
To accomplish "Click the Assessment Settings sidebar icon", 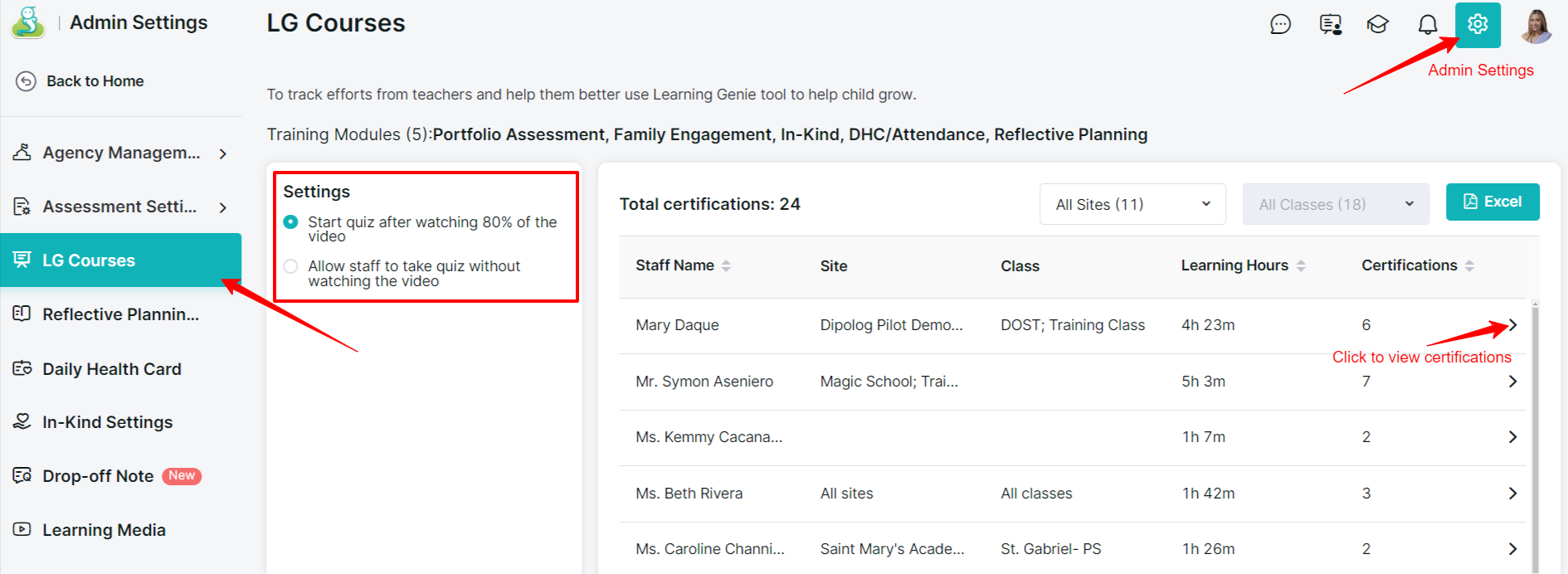I will pos(22,207).
